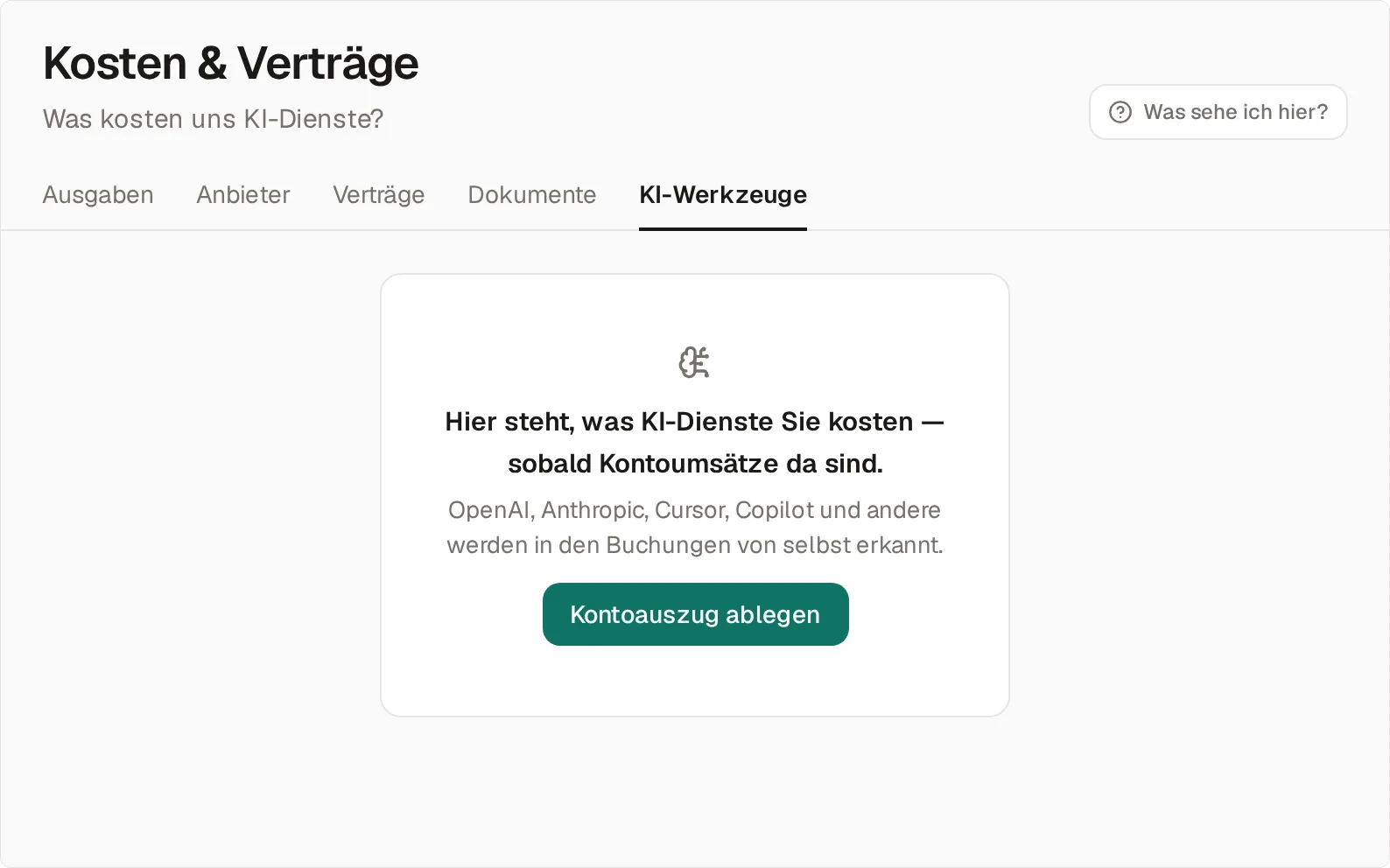
Task: Select the KI-Werkzeuge tab
Action: 723,194
